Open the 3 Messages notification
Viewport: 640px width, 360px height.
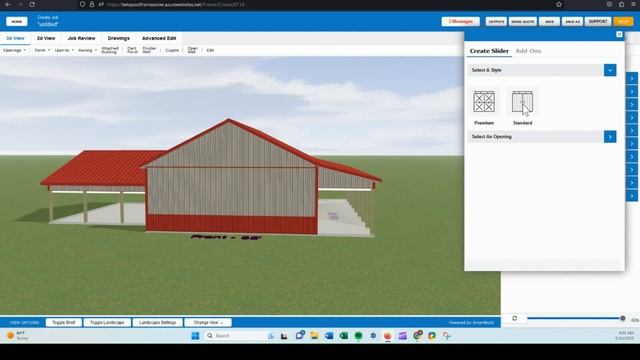(460, 21)
